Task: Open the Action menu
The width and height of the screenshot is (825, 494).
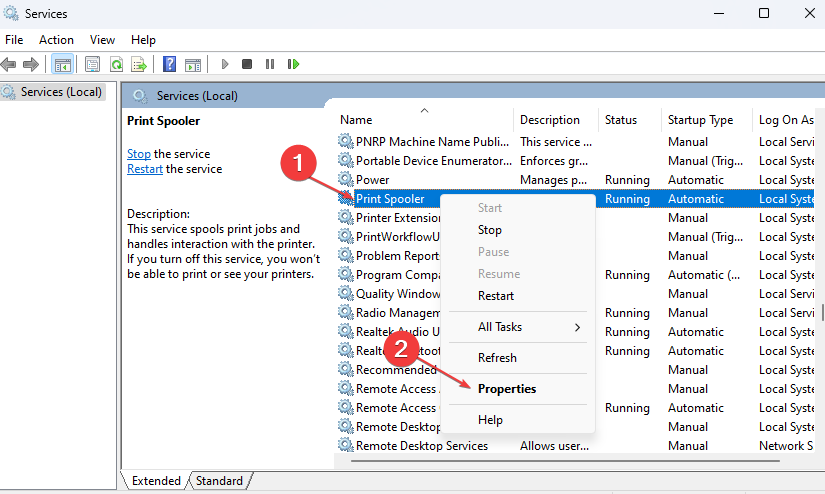Action: pos(56,40)
